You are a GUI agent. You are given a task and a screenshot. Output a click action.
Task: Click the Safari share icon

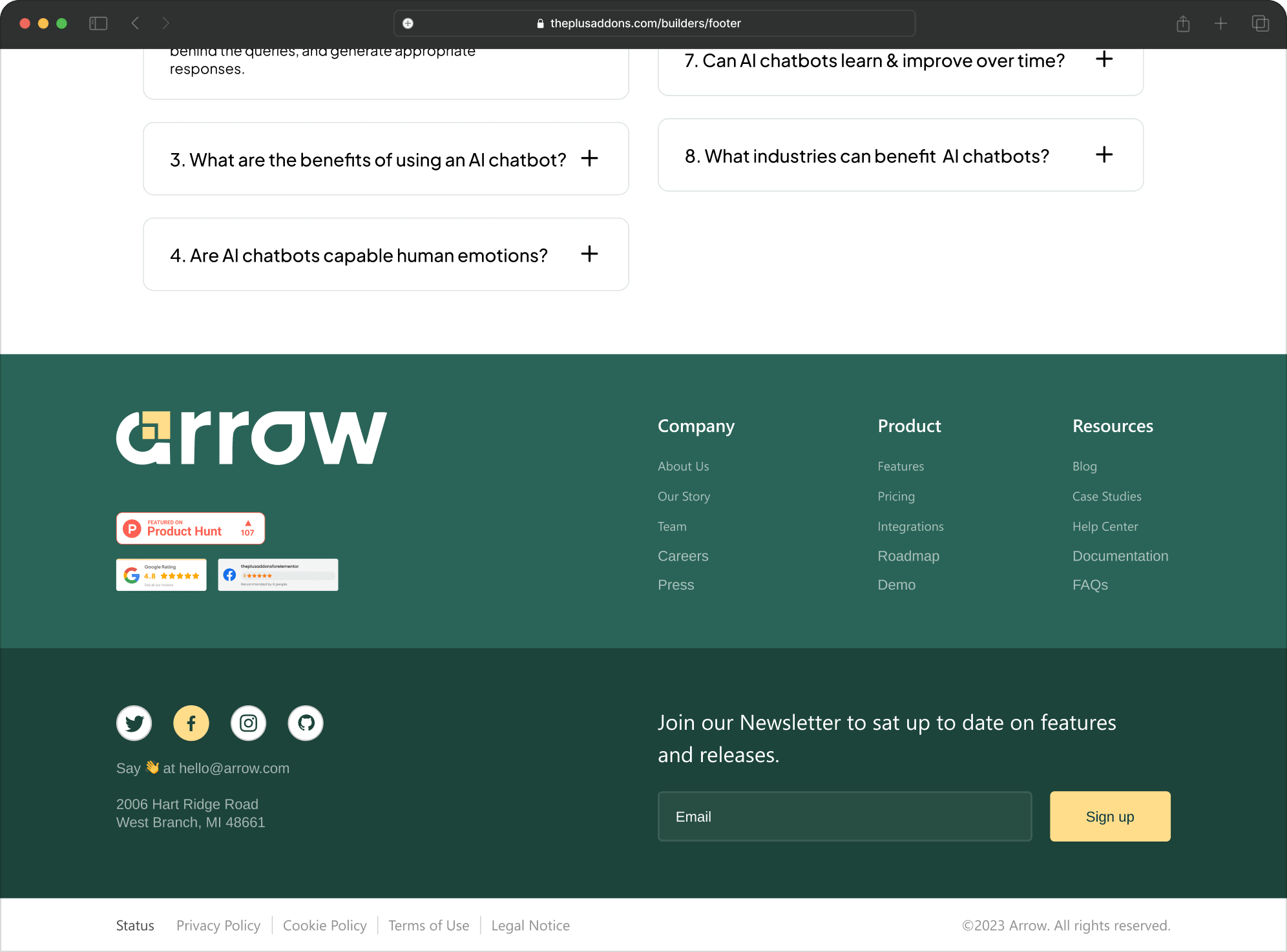point(1183,23)
